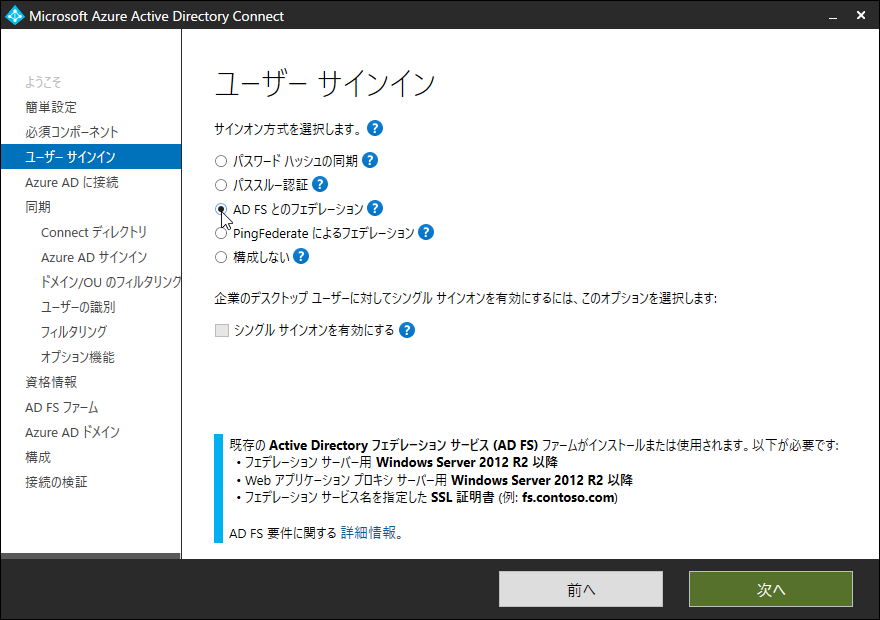This screenshot has width=880, height=620.
Task: Open フィルタリング sidebar item
Action: pos(74,332)
